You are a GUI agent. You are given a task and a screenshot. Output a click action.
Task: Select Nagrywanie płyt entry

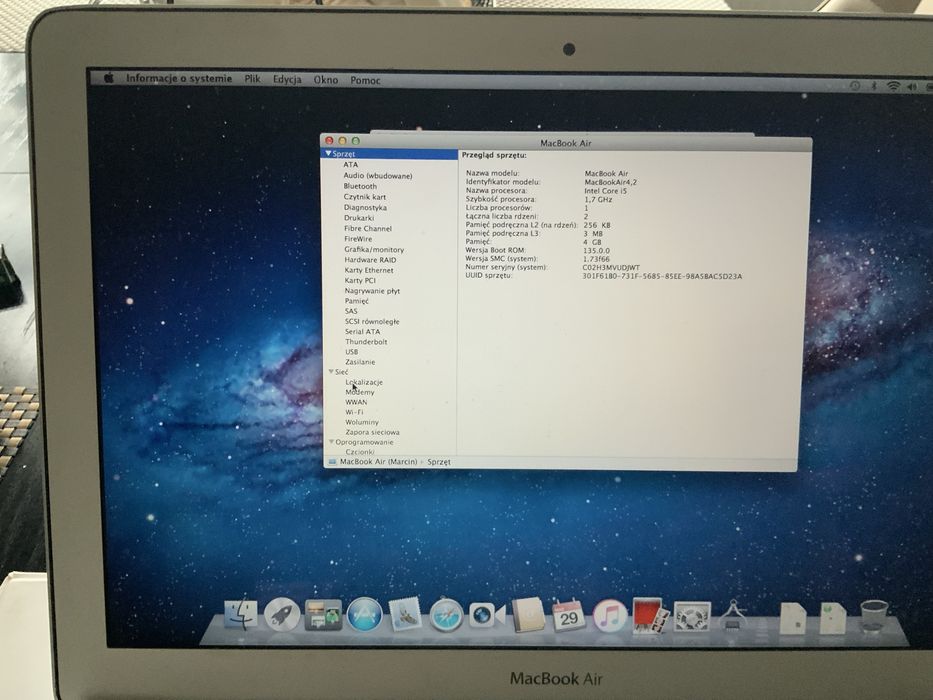click(x=372, y=290)
